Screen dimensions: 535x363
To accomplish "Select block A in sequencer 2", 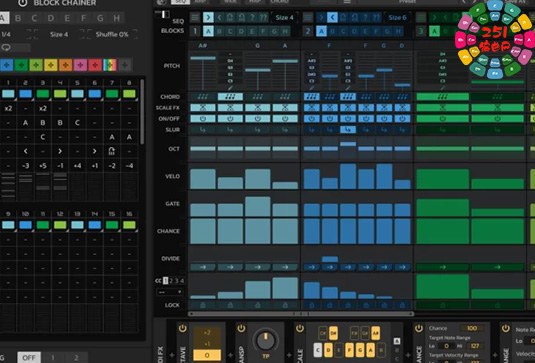I will tap(321, 32).
